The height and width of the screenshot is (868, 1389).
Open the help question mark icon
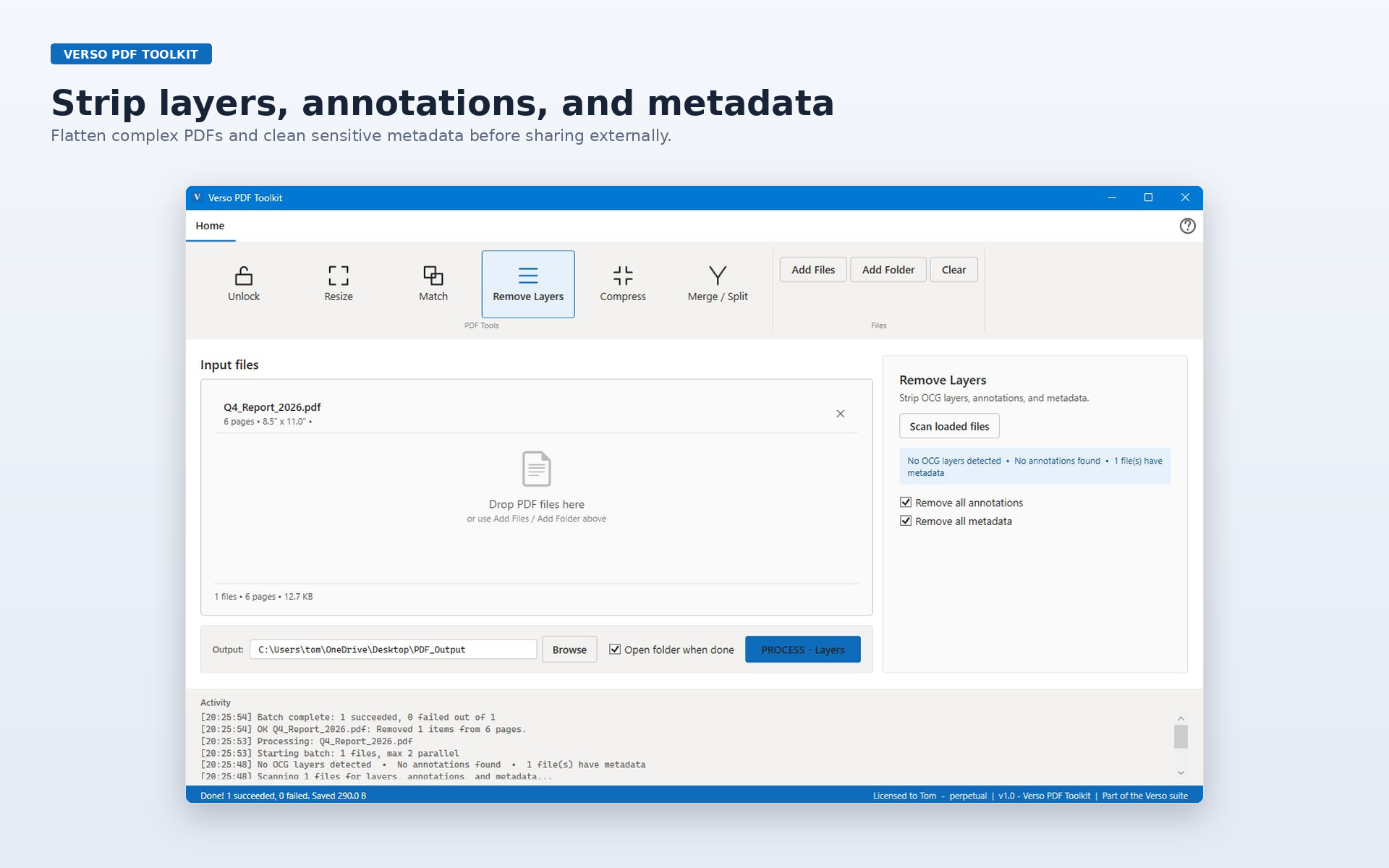(1187, 226)
